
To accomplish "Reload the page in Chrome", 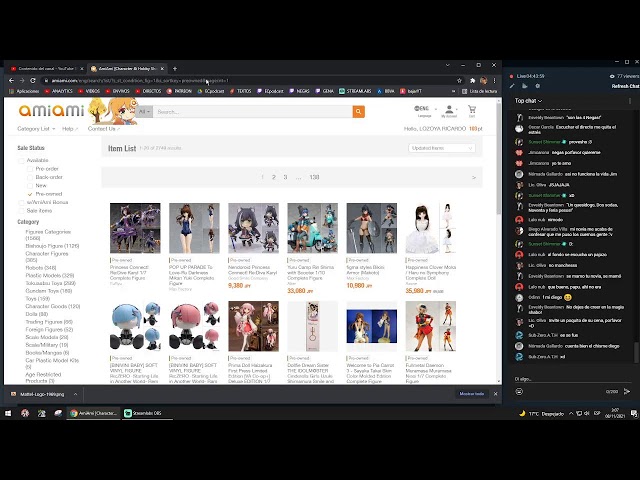I will pyautogui.click(x=33, y=80).
